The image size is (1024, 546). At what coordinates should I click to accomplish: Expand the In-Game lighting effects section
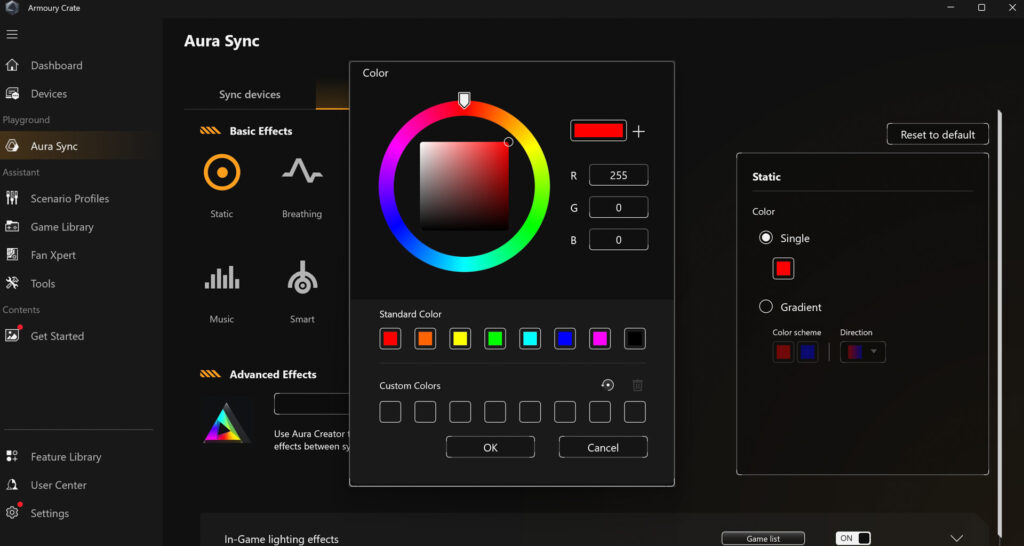[956, 538]
